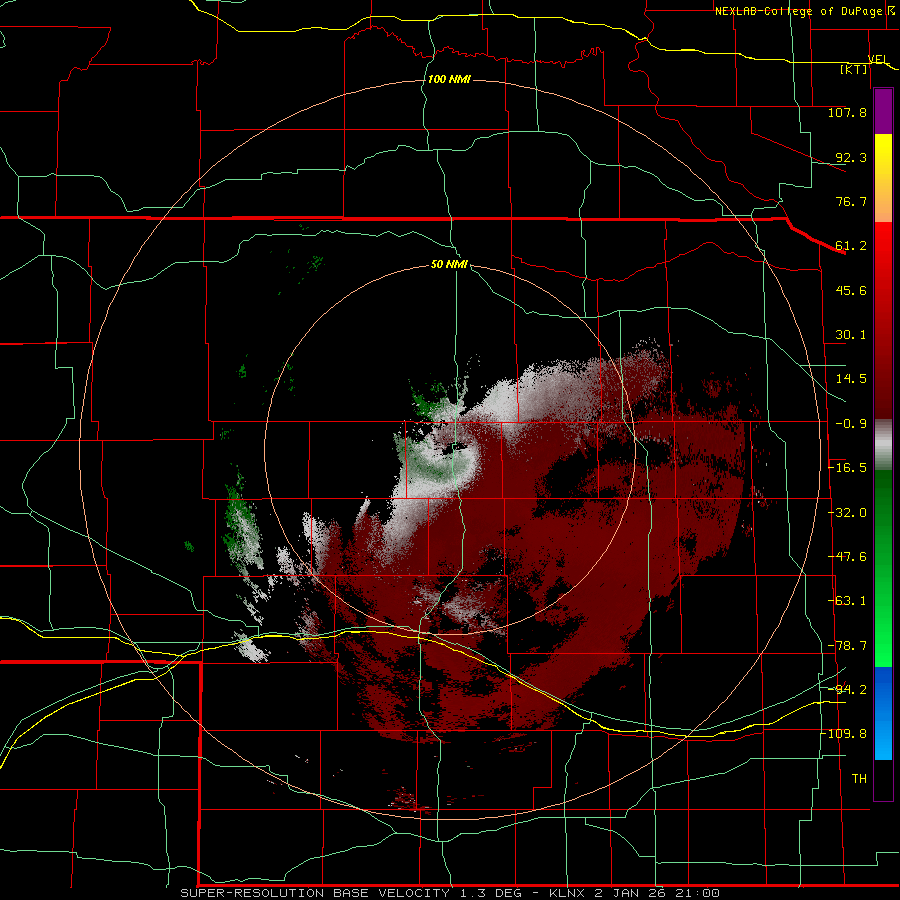Screen dimensions: 900x900
Task: Click the 107.8 value on velocity scale
Action: click(x=847, y=112)
